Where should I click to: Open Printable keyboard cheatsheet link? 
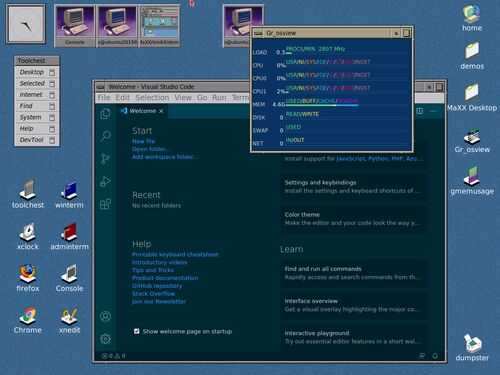(x=175, y=255)
